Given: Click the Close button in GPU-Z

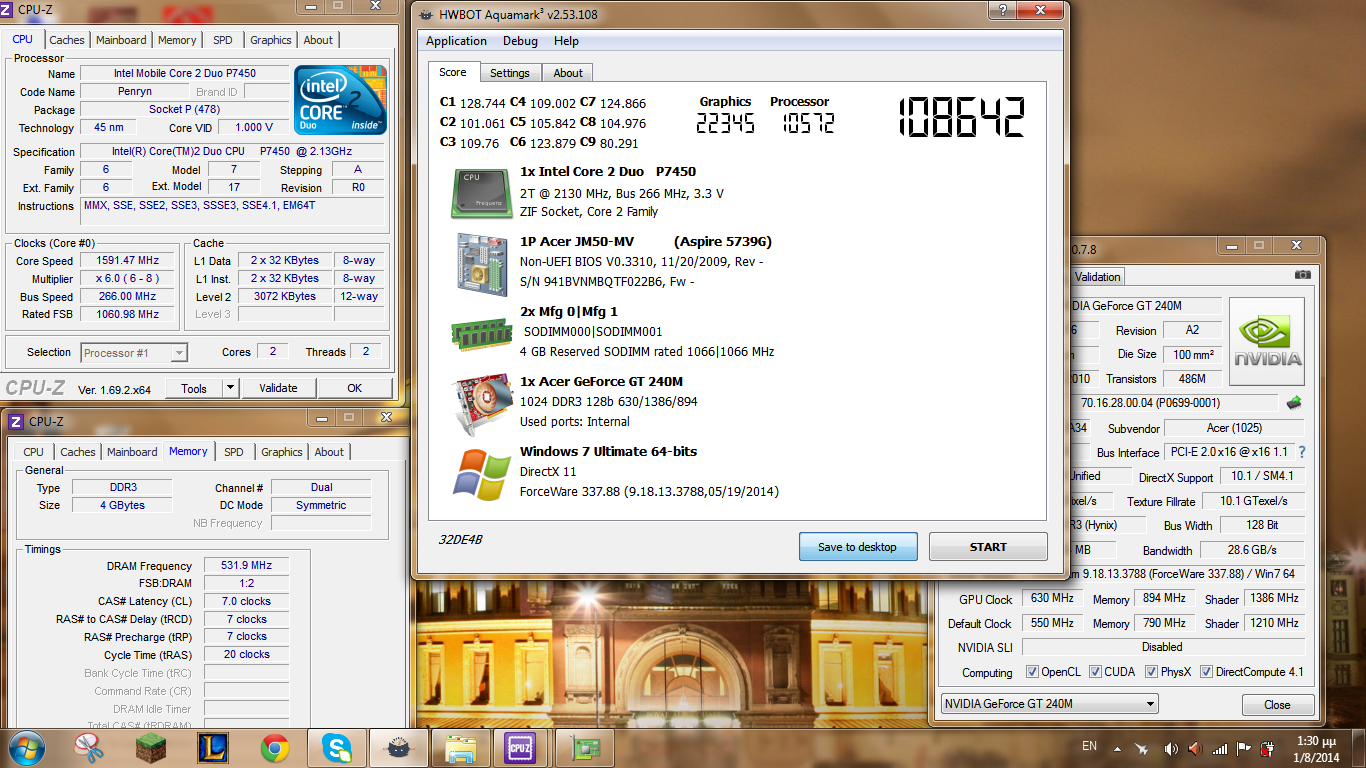Looking at the screenshot, I should coord(1277,705).
